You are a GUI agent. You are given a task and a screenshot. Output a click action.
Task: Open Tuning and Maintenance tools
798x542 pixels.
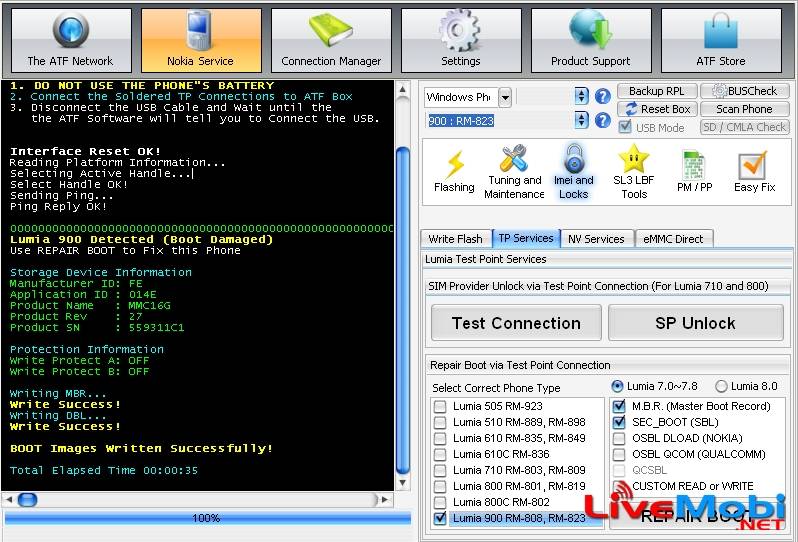[514, 172]
